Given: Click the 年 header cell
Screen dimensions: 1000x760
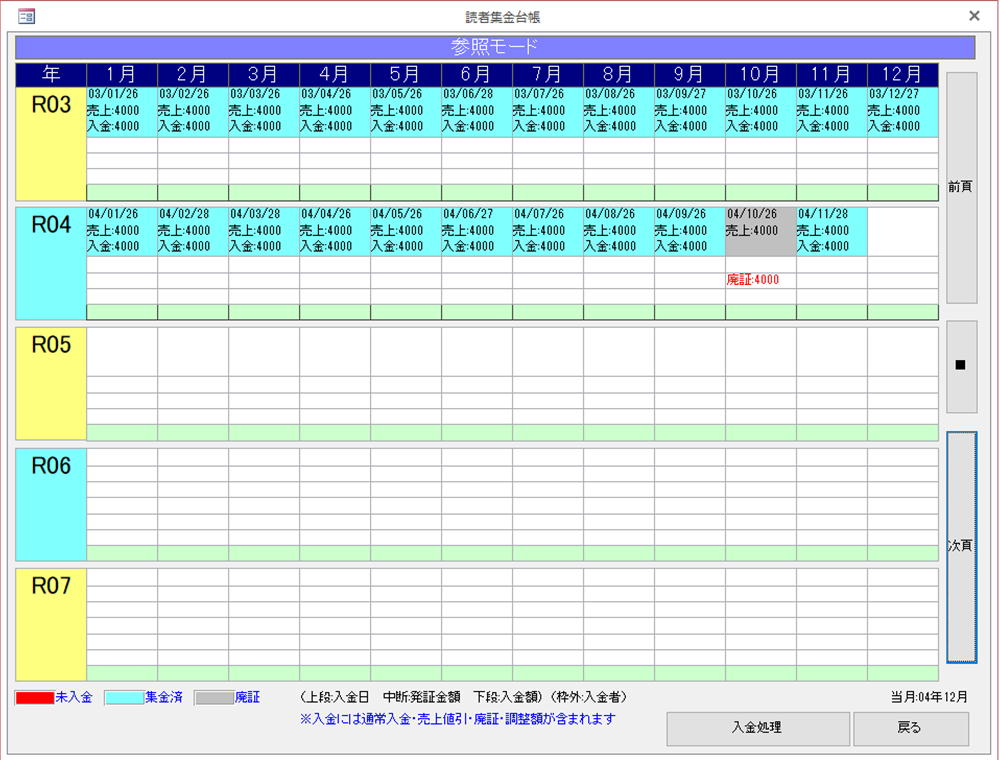Looking at the screenshot, I should [x=51, y=75].
